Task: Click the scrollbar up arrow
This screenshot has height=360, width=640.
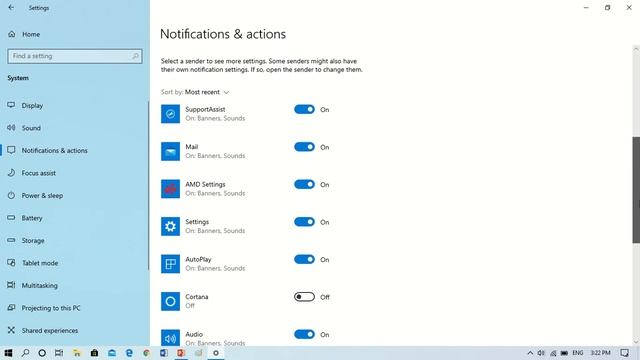Action: coord(636,49)
